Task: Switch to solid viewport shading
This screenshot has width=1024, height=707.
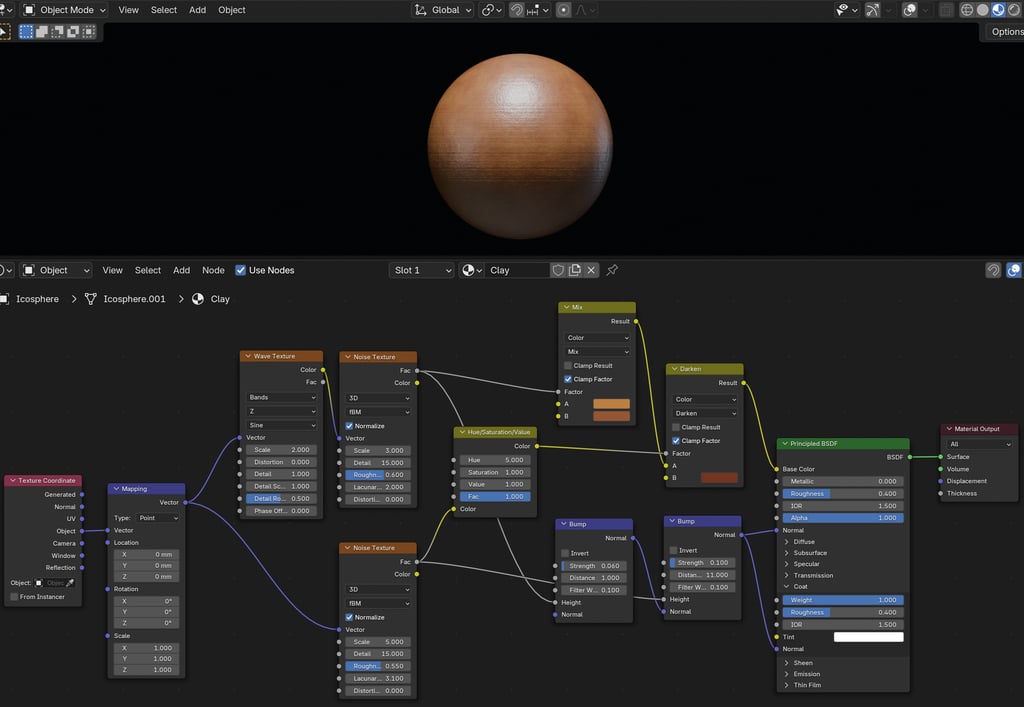Action: tap(982, 10)
